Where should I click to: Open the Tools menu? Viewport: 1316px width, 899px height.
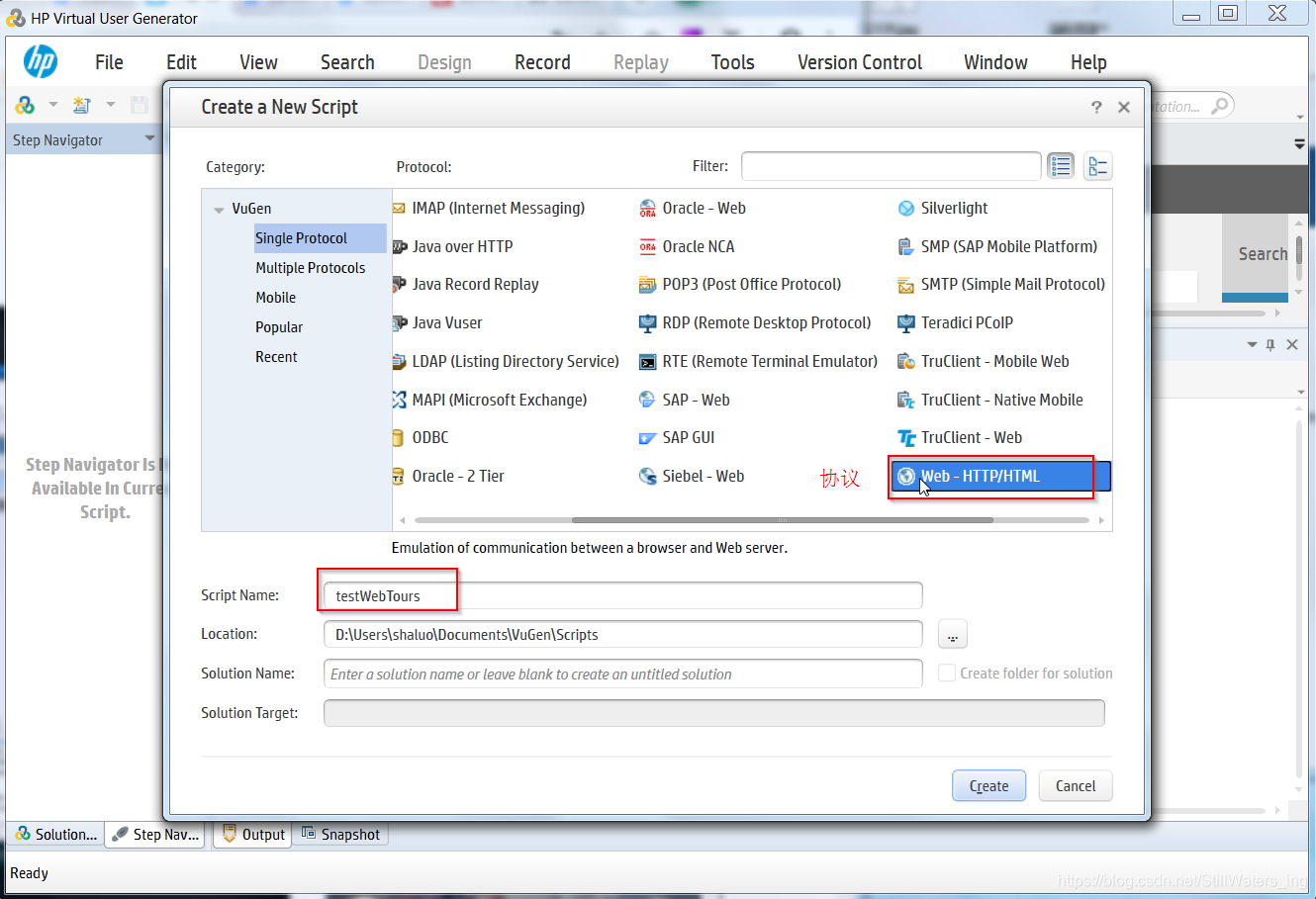pyautogui.click(x=732, y=62)
